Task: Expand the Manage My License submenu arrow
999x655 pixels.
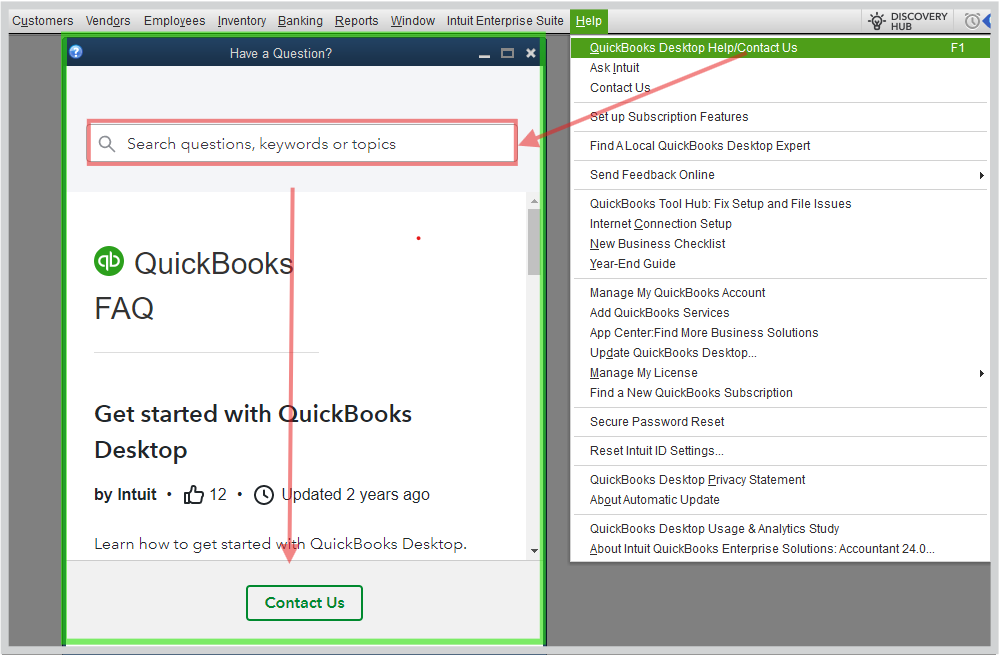Action: [x=982, y=373]
